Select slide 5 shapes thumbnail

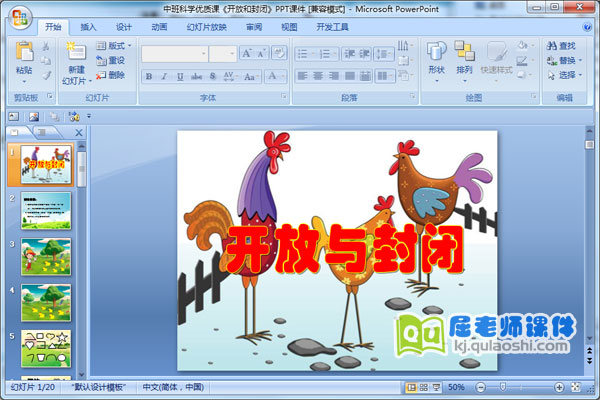tap(46, 348)
